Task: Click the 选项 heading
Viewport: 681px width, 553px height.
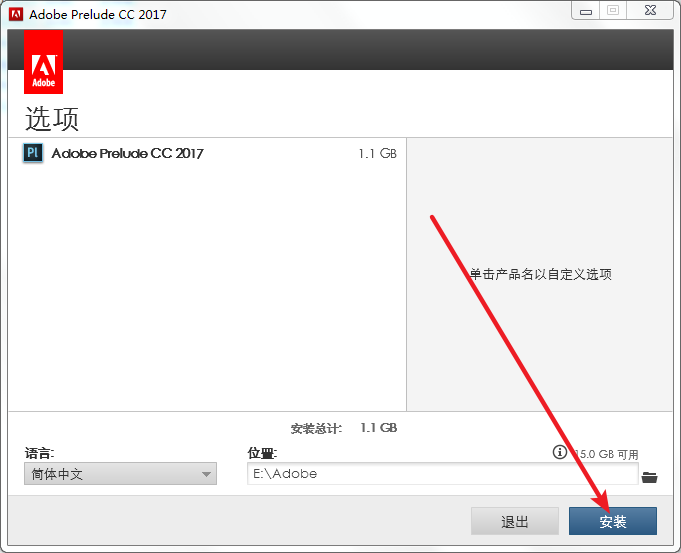Action: [52, 119]
